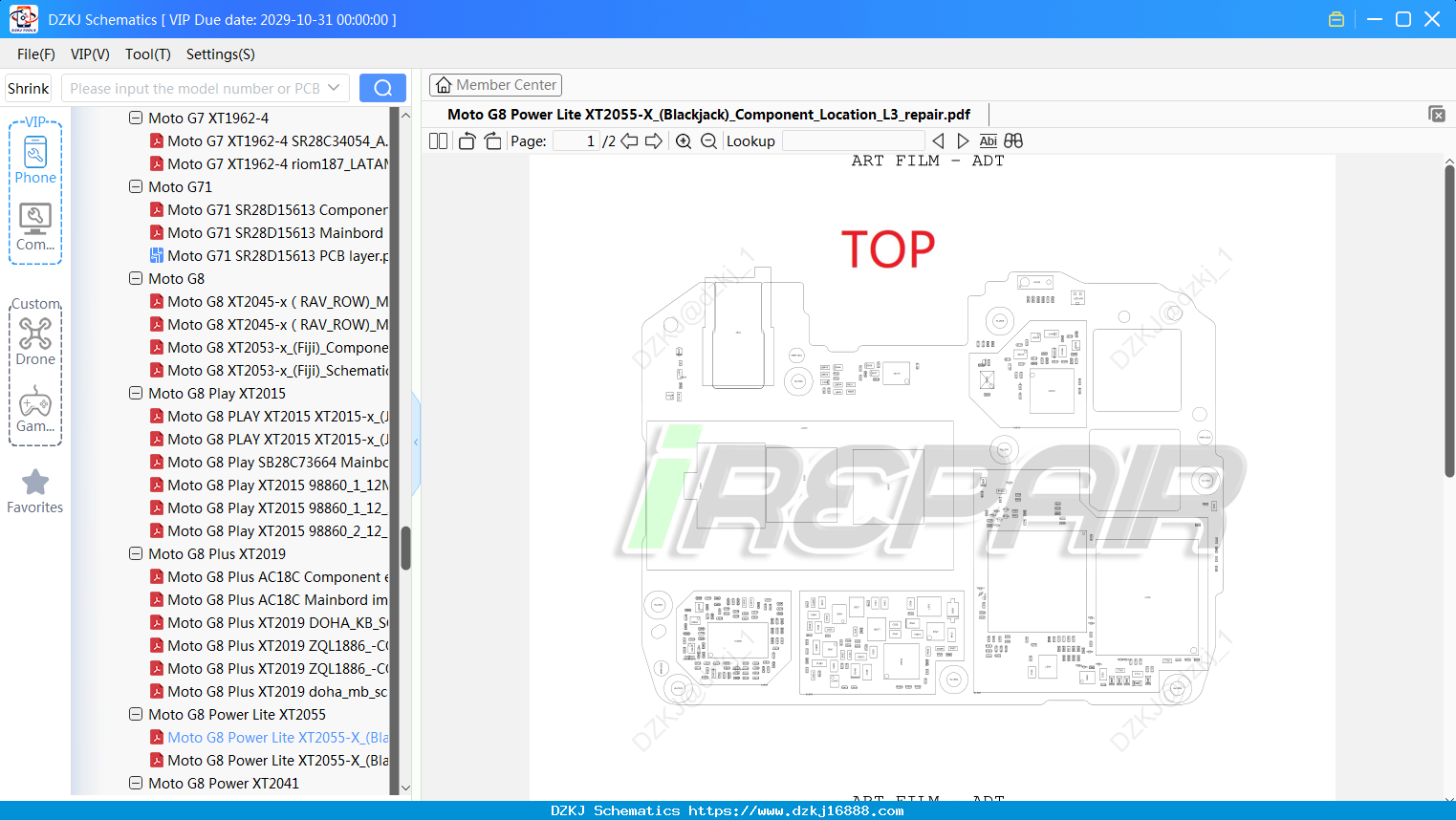Toggle two-page view layout
The image size is (1456, 820).
[x=438, y=141]
